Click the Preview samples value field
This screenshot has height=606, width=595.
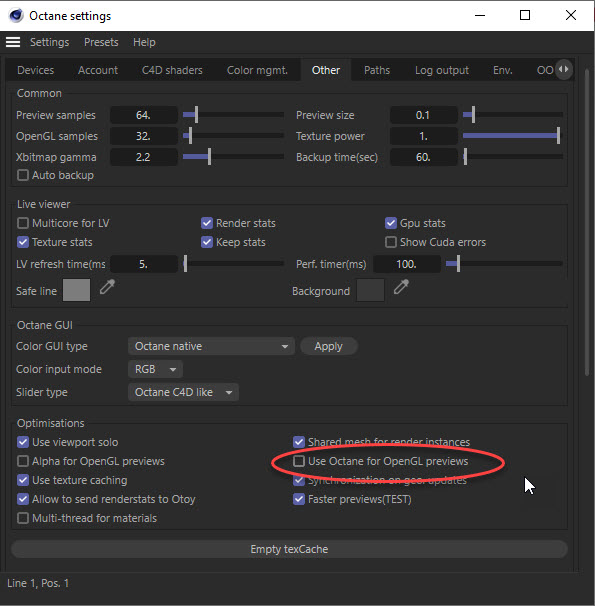(x=144, y=115)
